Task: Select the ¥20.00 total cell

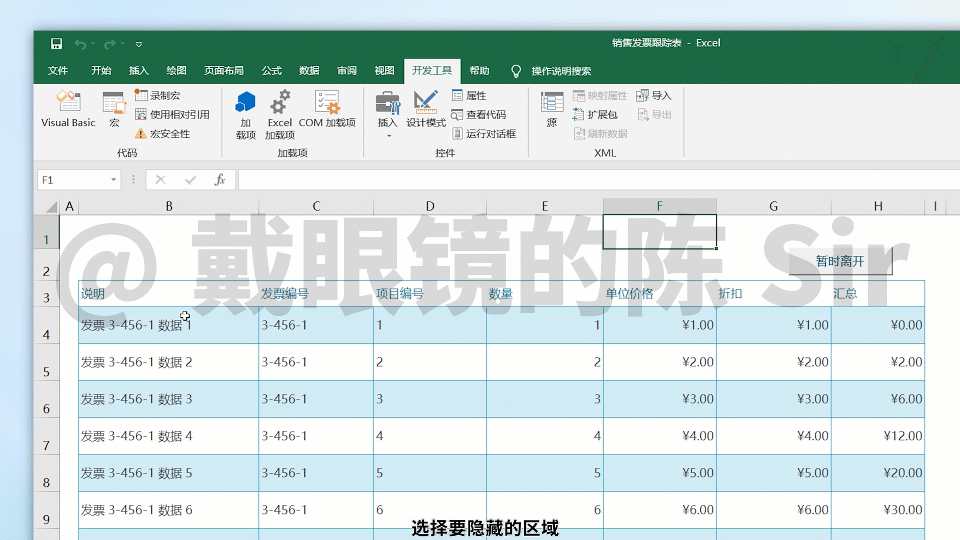Action: (877, 473)
